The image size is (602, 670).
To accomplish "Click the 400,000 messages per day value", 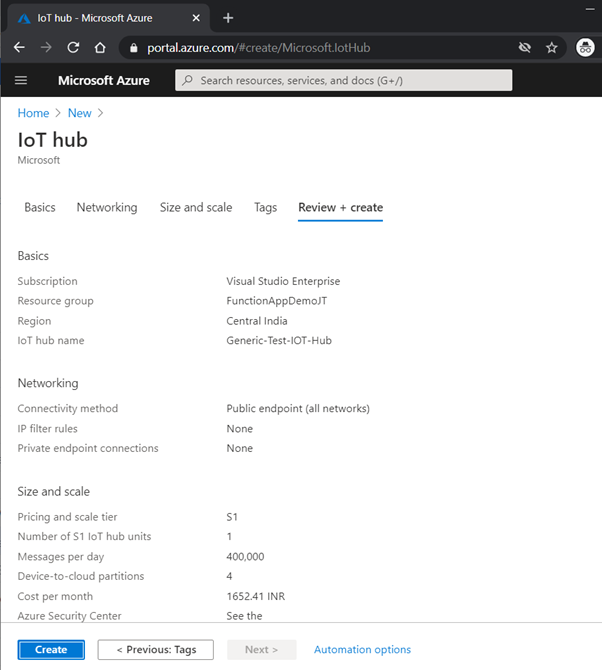I will tap(245, 557).
